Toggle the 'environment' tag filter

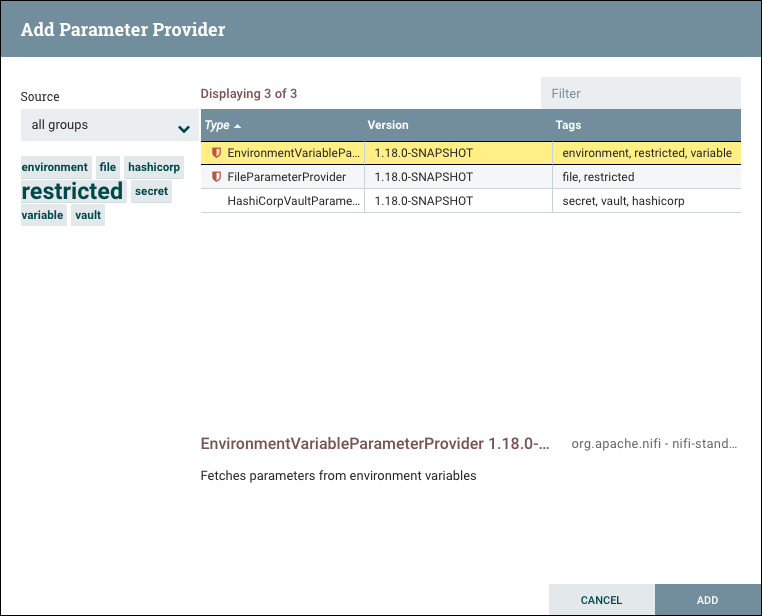click(55, 167)
